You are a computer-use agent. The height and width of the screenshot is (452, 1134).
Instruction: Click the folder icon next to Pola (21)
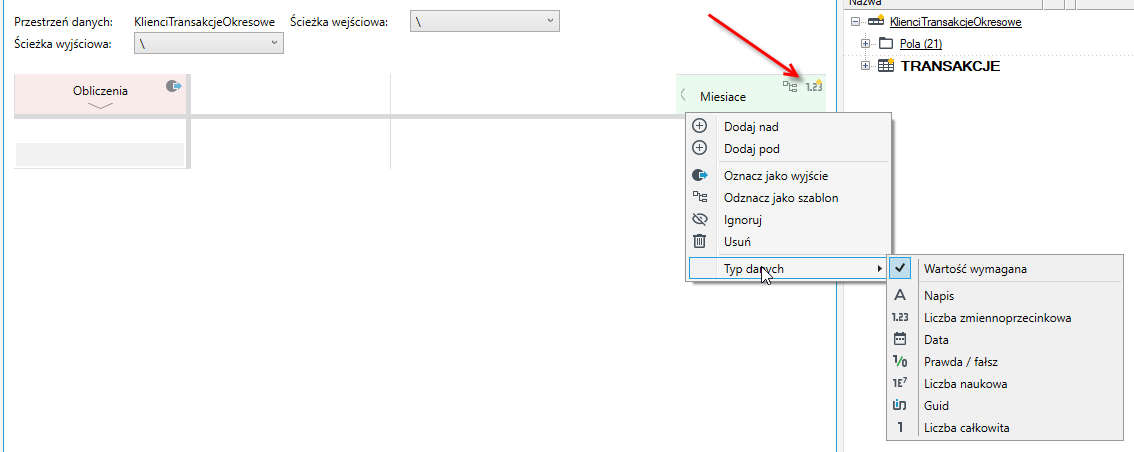[886, 43]
